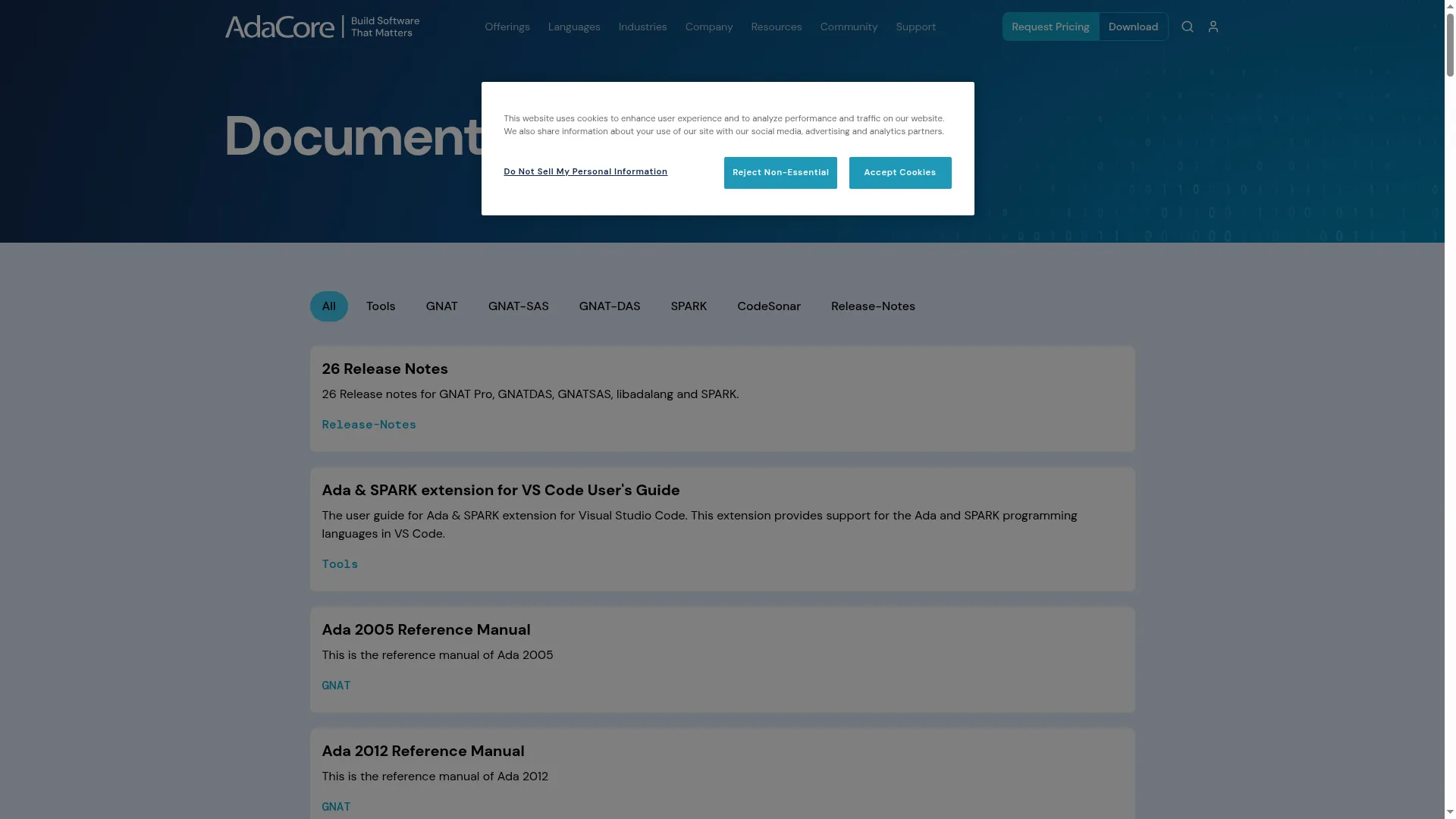Screen dimensions: 1456x819
Task: Click GNAT tag under Ada 2005 manual
Action: pyautogui.click(x=336, y=686)
